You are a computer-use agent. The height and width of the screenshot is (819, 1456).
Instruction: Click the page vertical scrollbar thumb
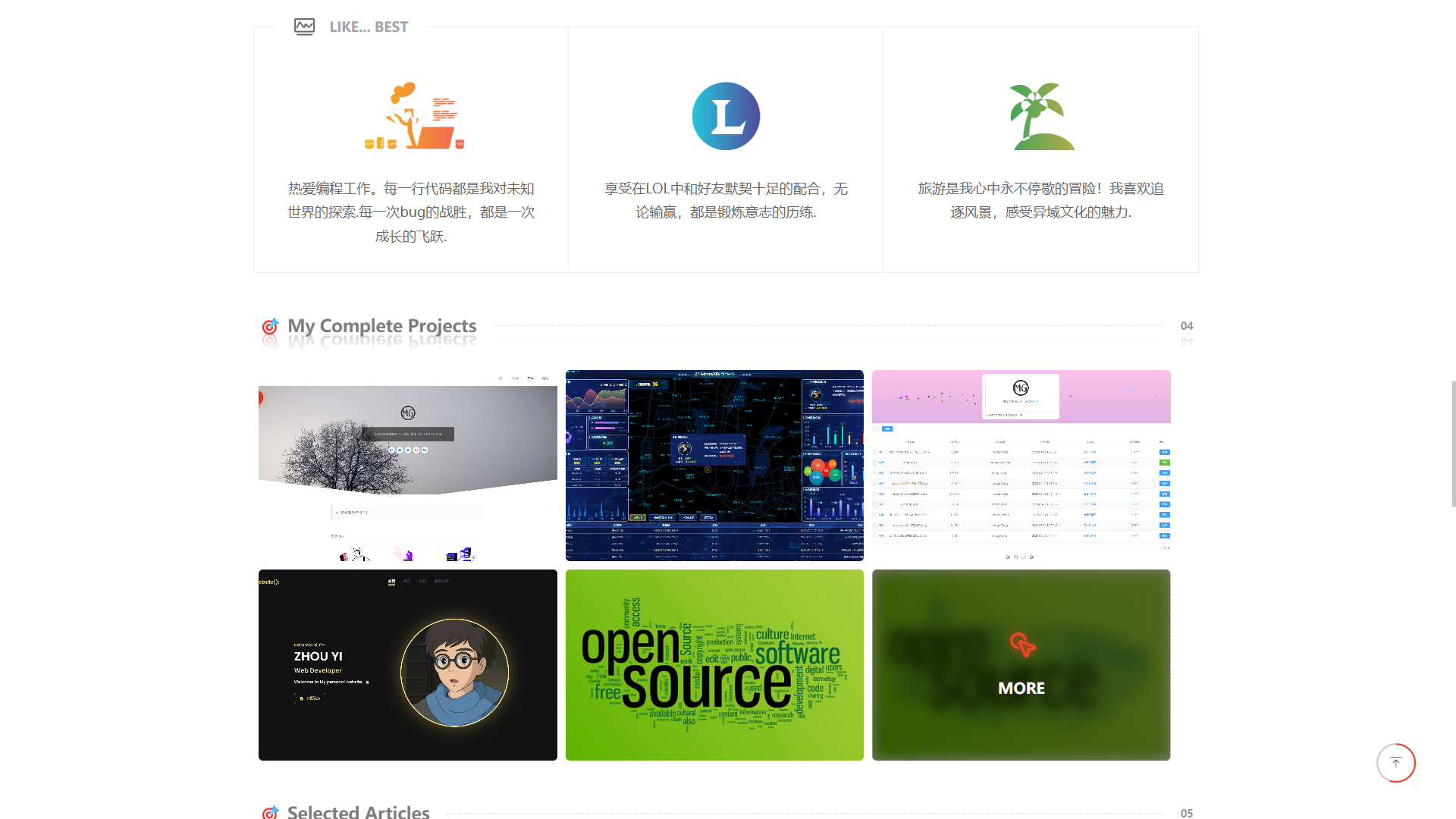1453,444
